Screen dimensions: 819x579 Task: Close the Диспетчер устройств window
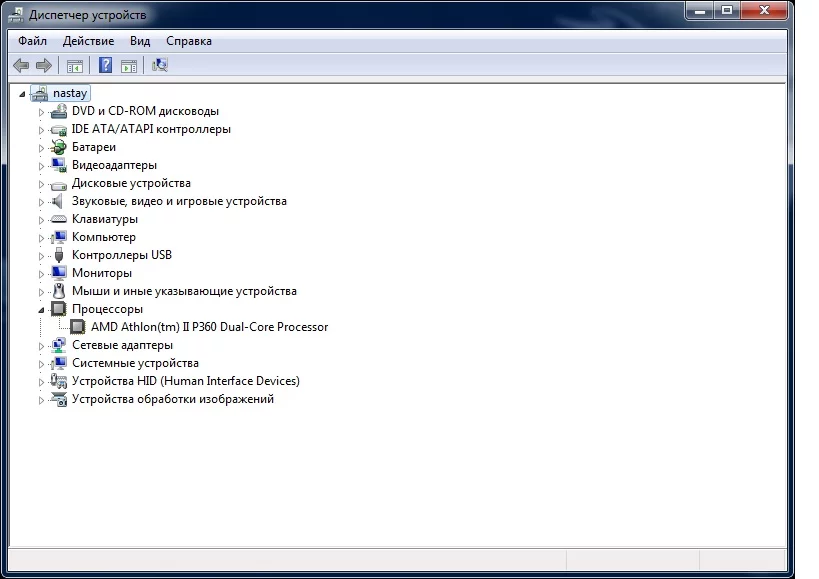[x=764, y=10]
